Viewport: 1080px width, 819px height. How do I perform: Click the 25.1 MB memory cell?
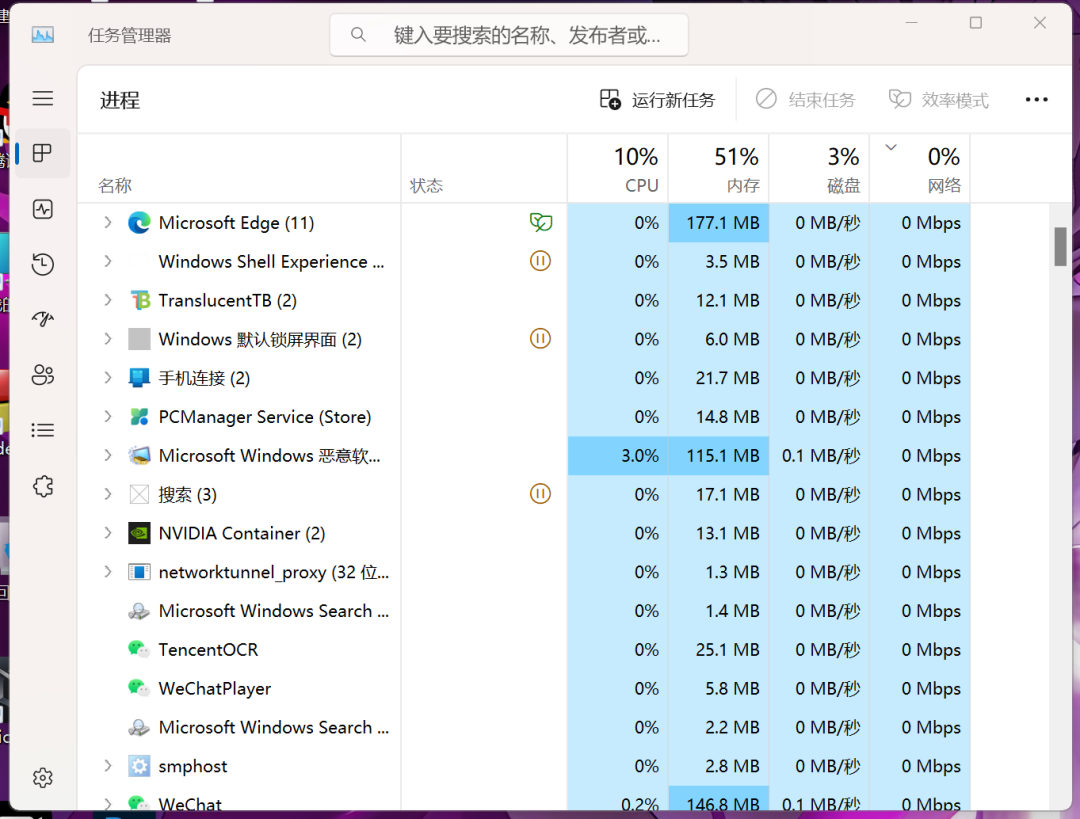tap(718, 650)
